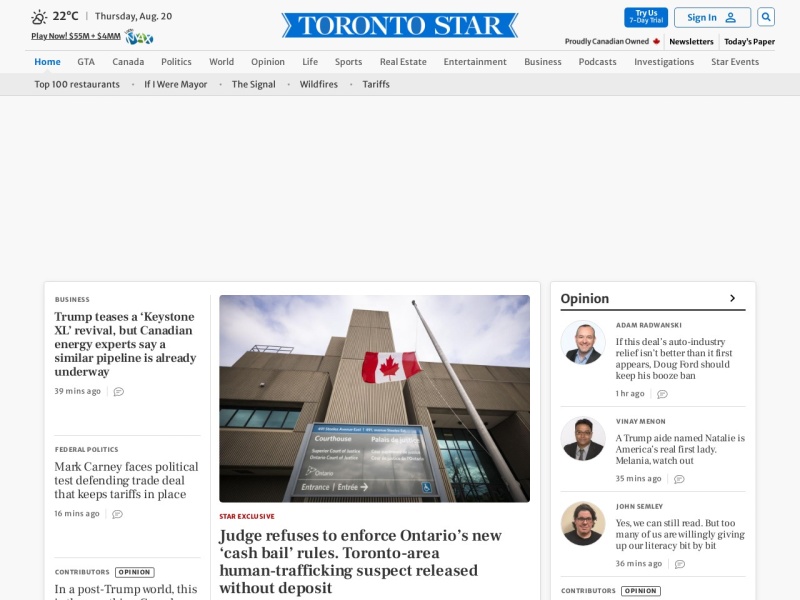Open comments on John Semley column
This screenshot has width=800, height=600.
point(680,564)
